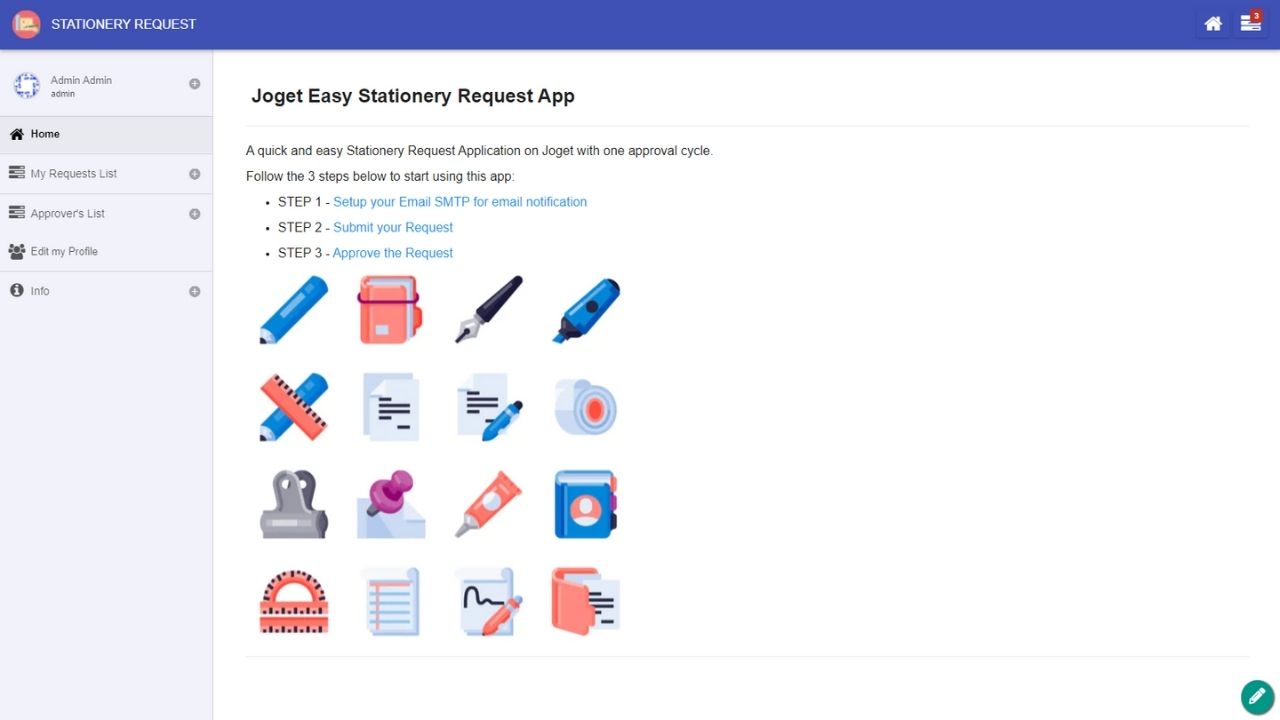Expand the Approver's List plus icon
The image size is (1280, 720).
pyautogui.click(x=195, y=214)
